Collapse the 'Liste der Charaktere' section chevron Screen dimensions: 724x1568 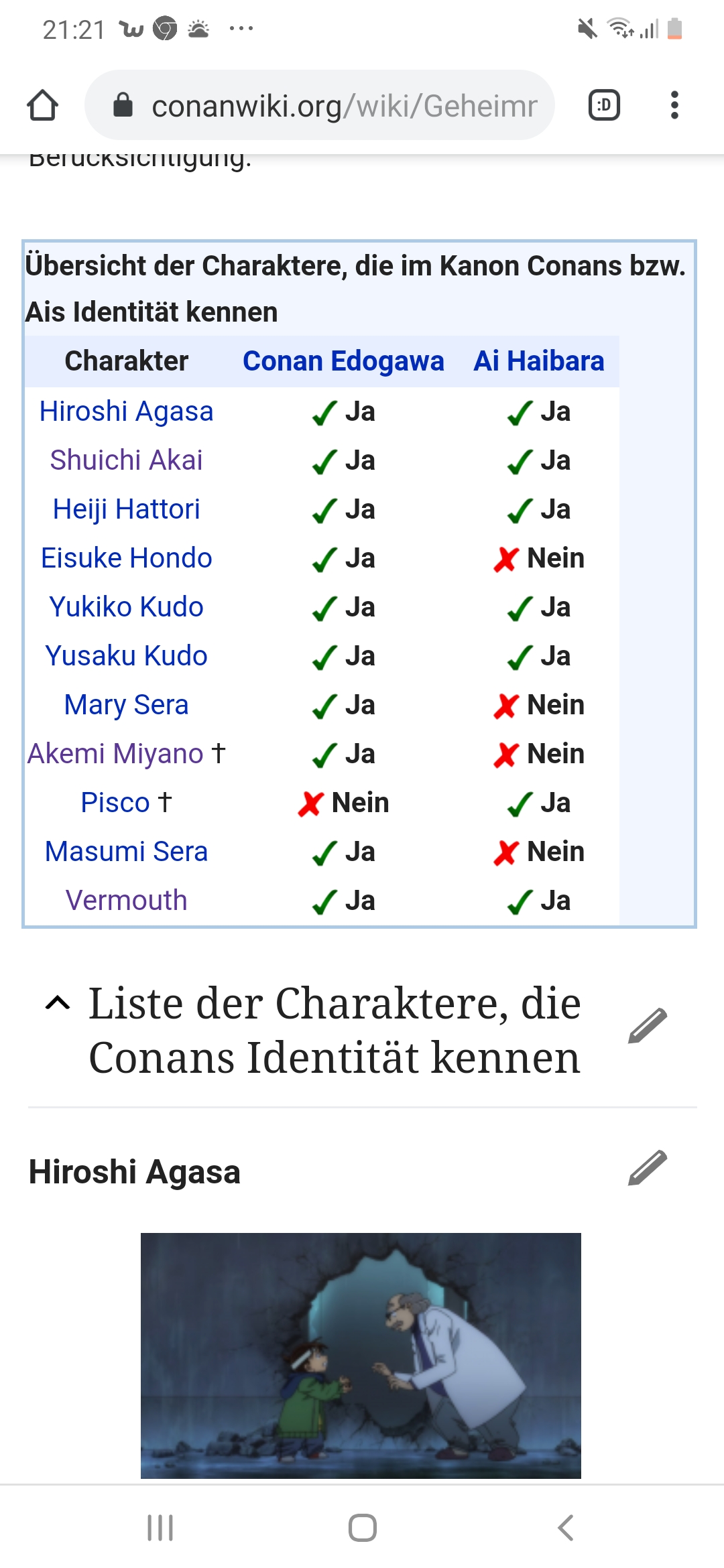pos(58,1003)
